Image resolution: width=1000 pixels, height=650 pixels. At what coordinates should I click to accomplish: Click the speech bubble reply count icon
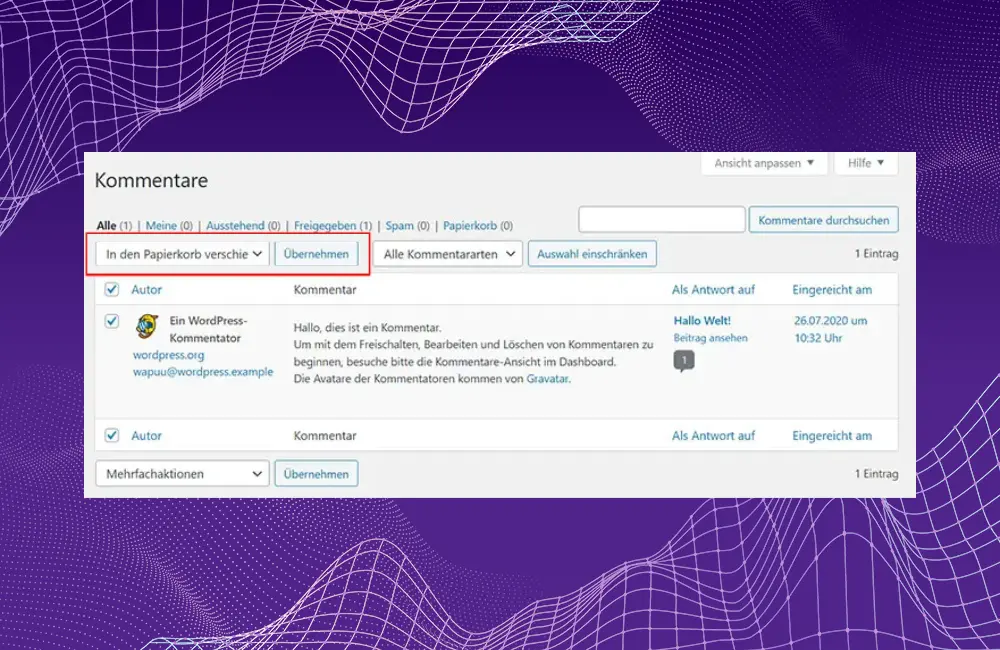point(684,360)
